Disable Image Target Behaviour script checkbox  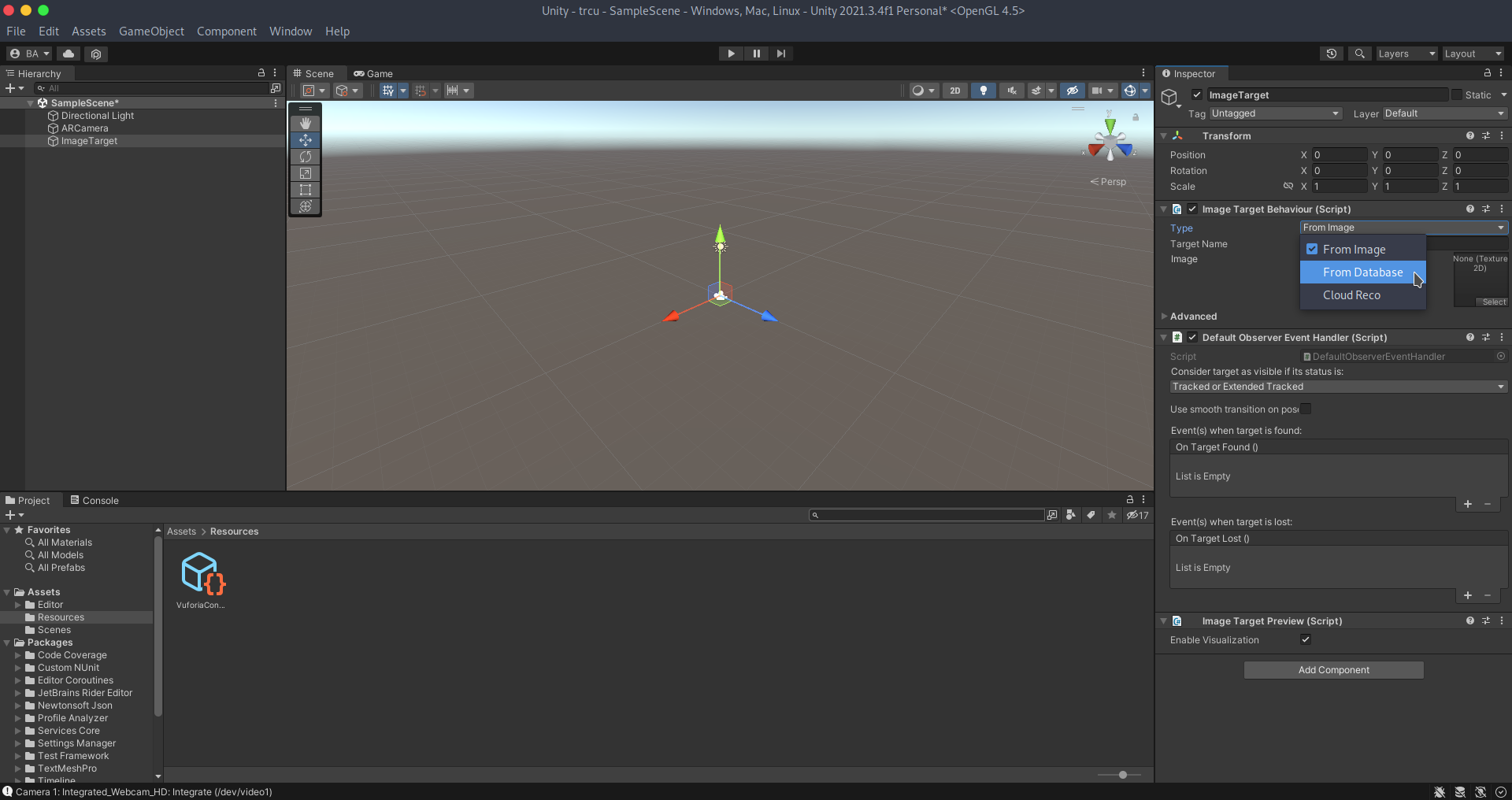pos(1192,209)
